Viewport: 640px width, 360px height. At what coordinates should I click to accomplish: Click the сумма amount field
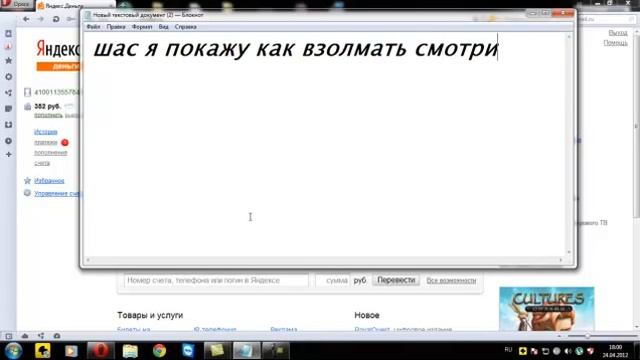point(332,280)
